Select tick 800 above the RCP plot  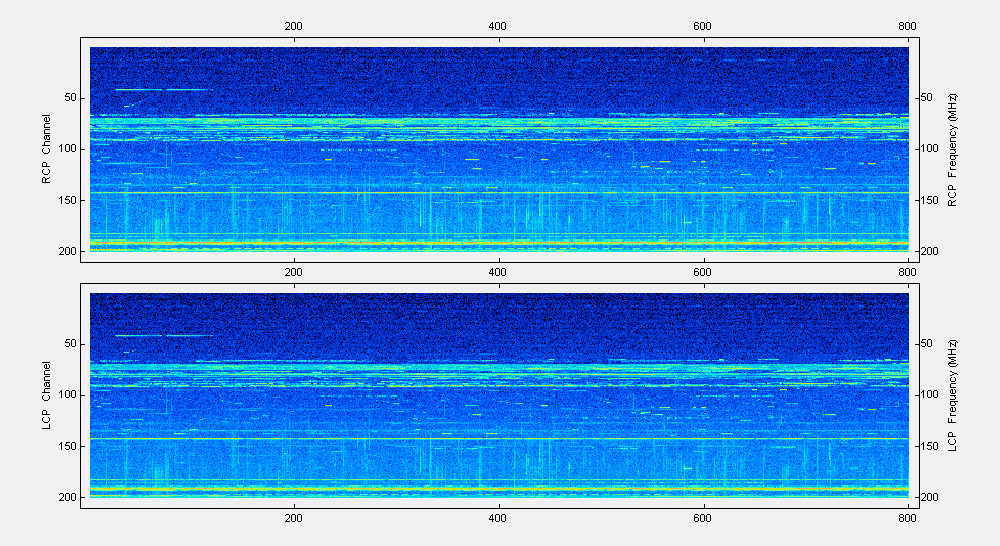coord(907,26)
